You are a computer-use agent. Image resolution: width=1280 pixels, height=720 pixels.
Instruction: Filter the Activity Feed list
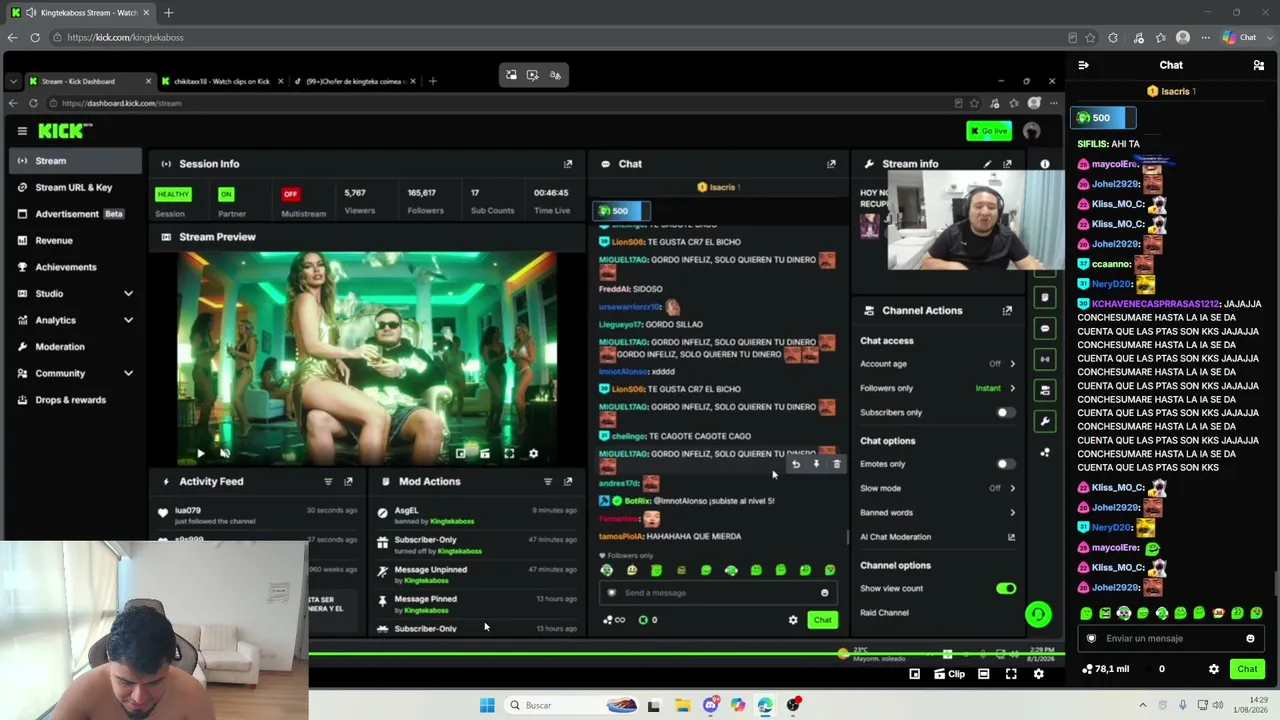click(328, 482)
